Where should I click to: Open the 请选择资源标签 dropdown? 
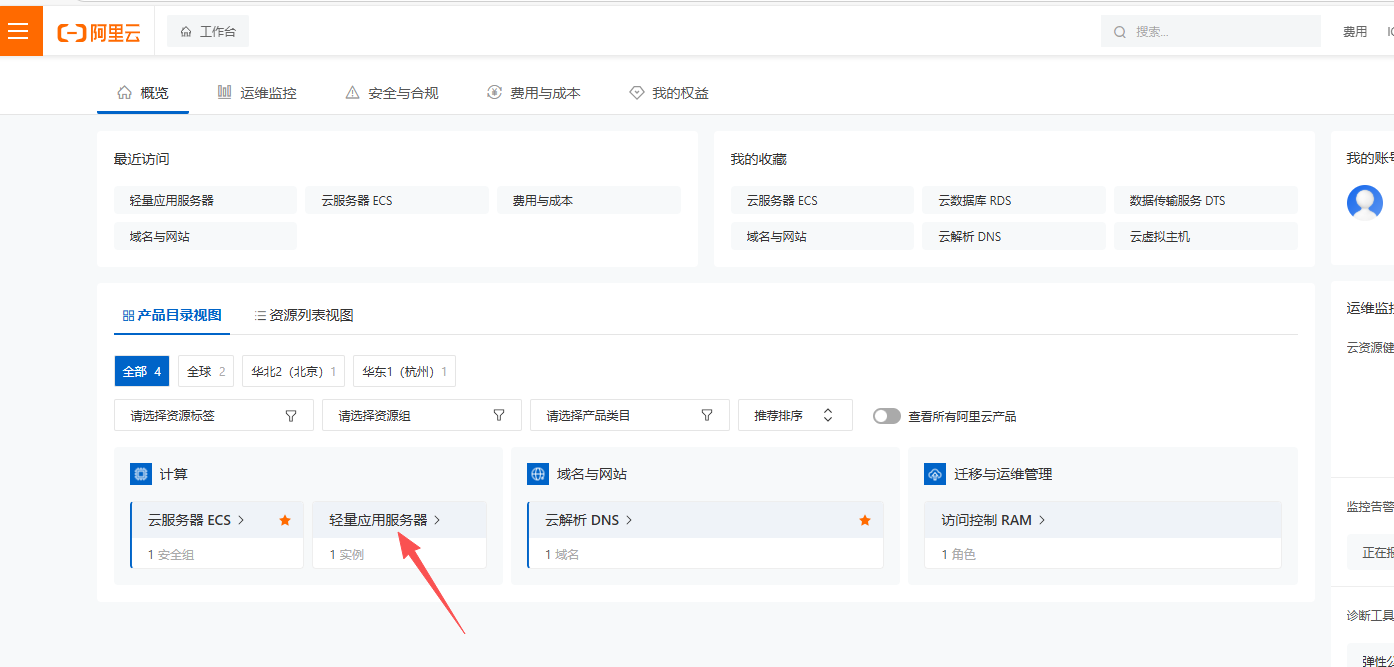214,415
